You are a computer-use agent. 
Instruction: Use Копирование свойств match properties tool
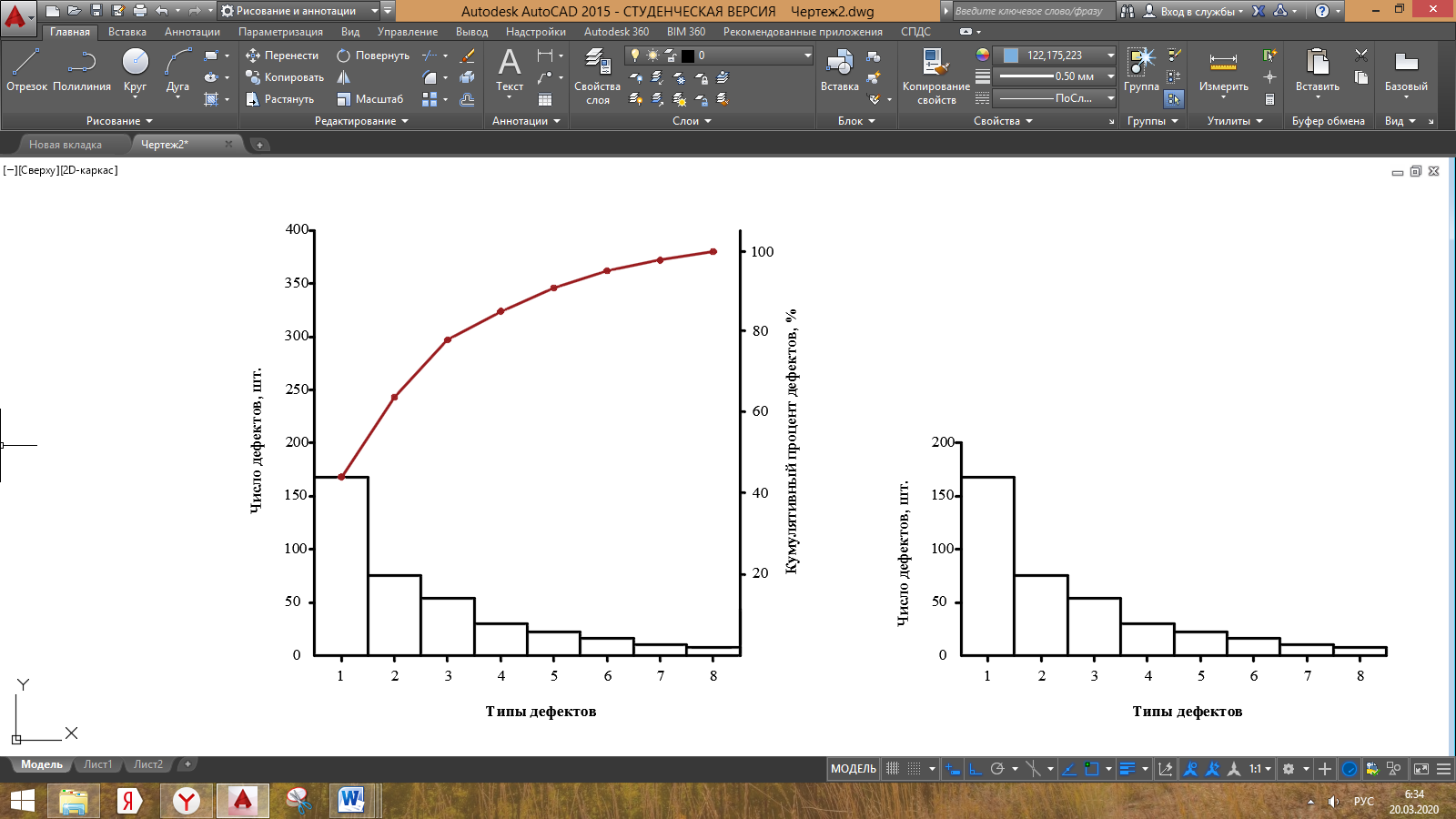[x=935, y=76]
